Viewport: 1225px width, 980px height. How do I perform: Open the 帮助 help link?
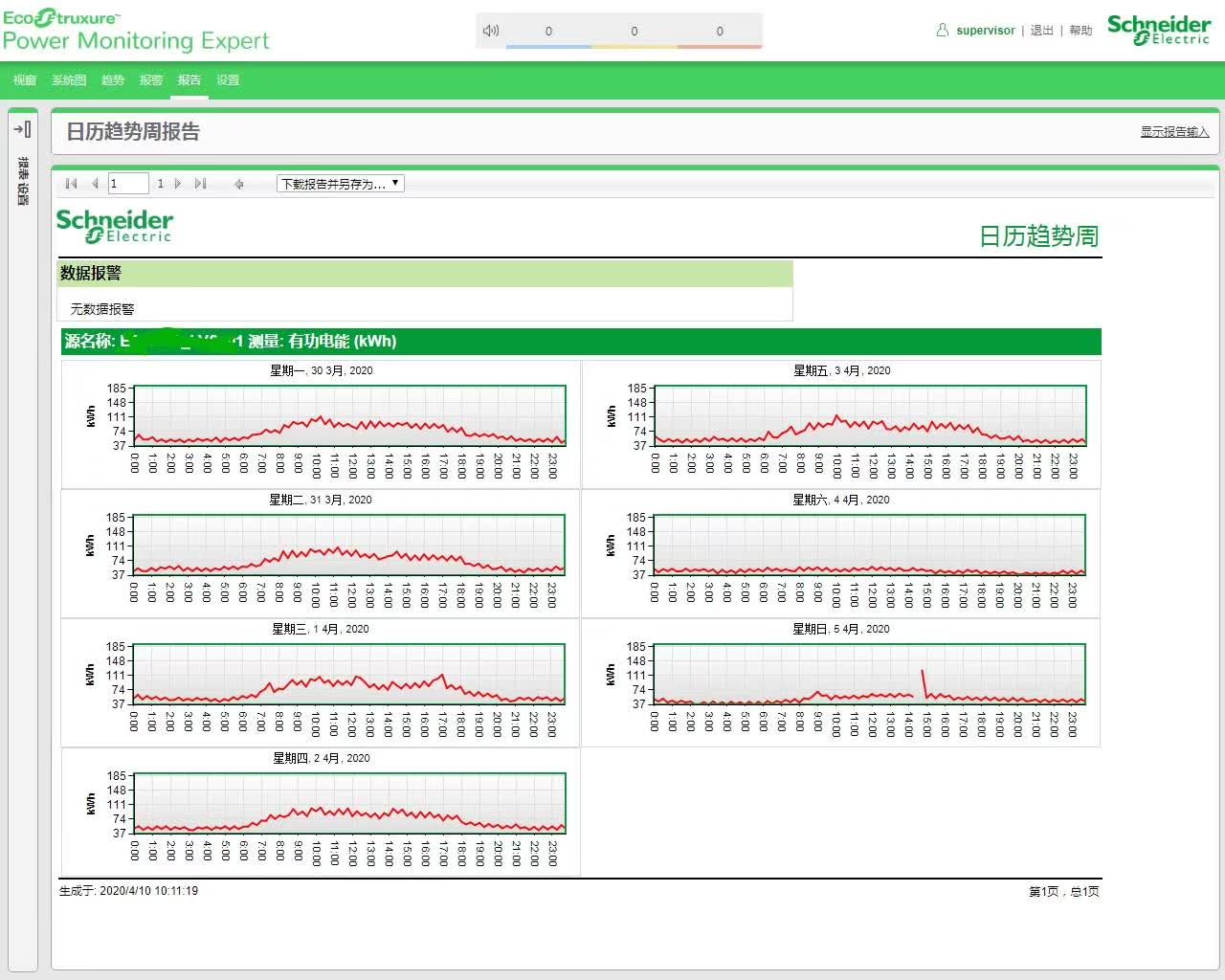click(1080, 31)
